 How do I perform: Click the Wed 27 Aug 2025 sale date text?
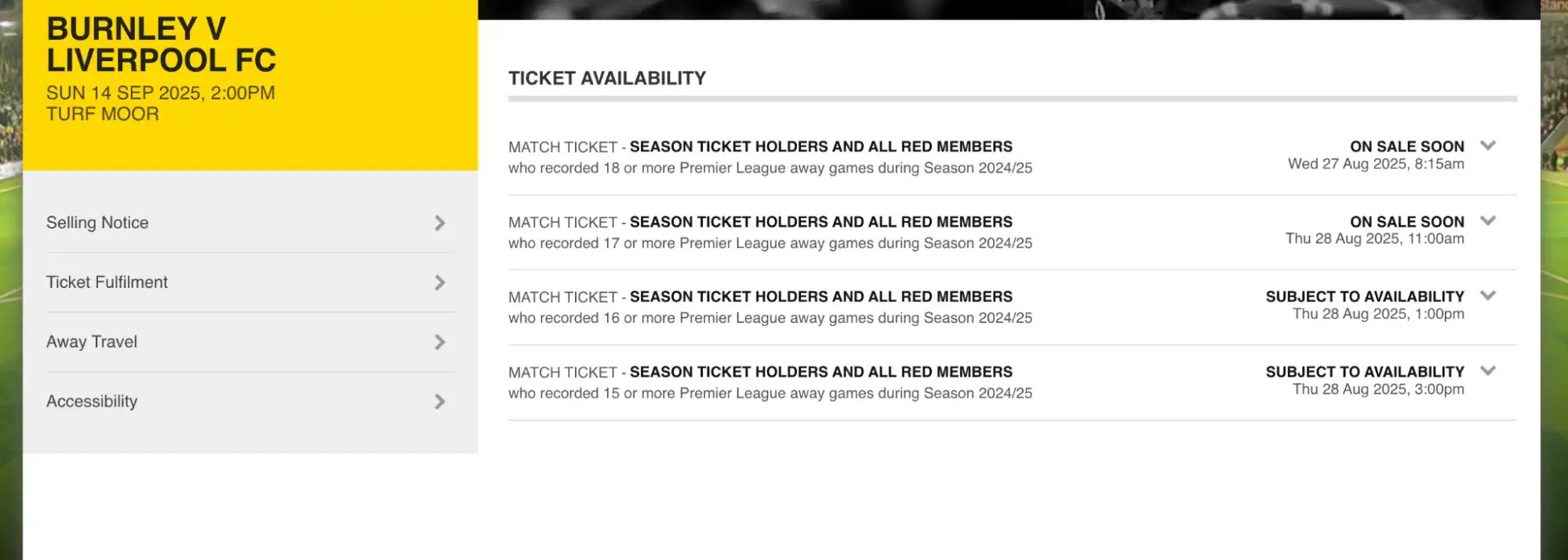[1376, 165]
